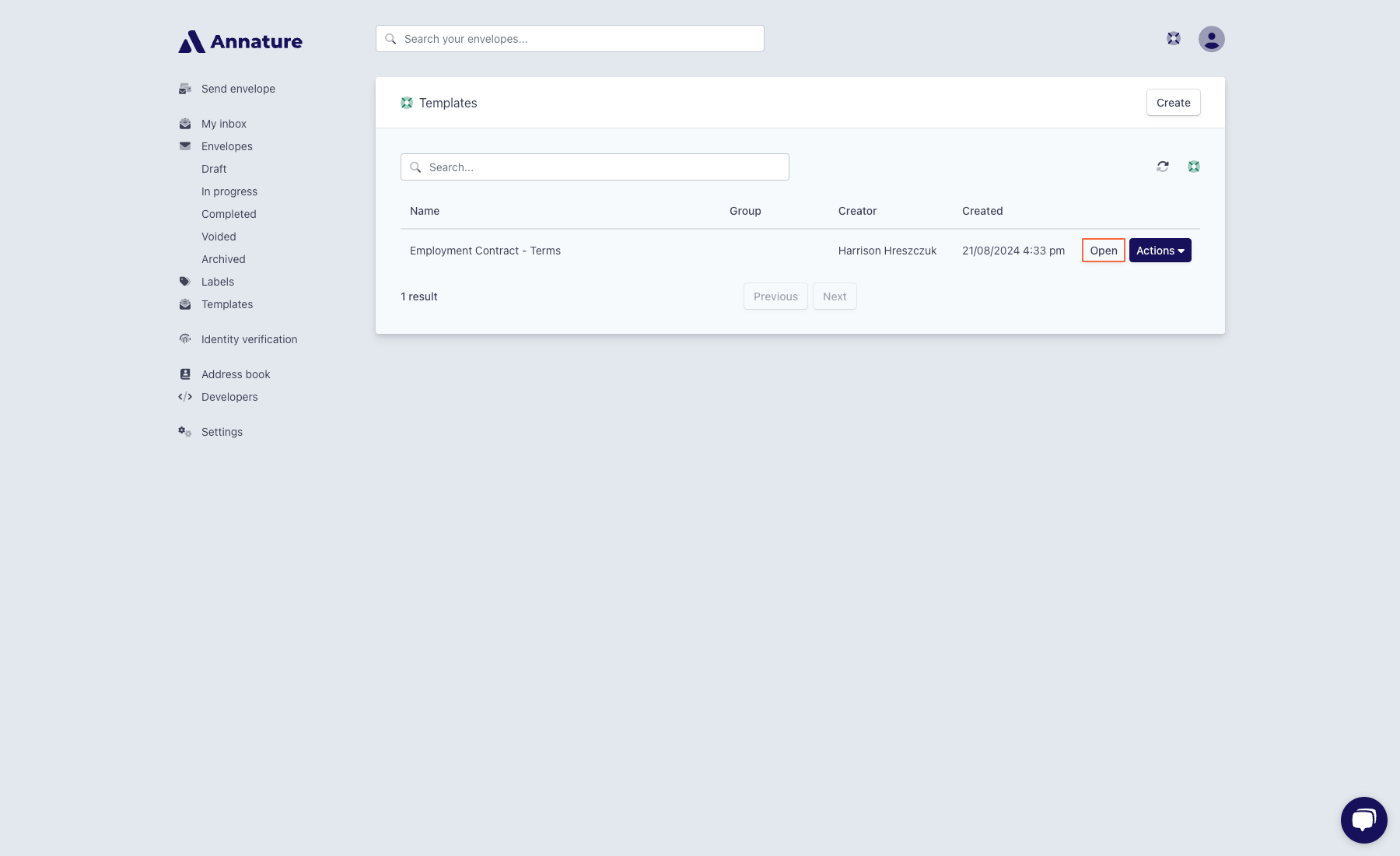Click the Developers code icon
Screen dimensions: 1400x856
185,397
